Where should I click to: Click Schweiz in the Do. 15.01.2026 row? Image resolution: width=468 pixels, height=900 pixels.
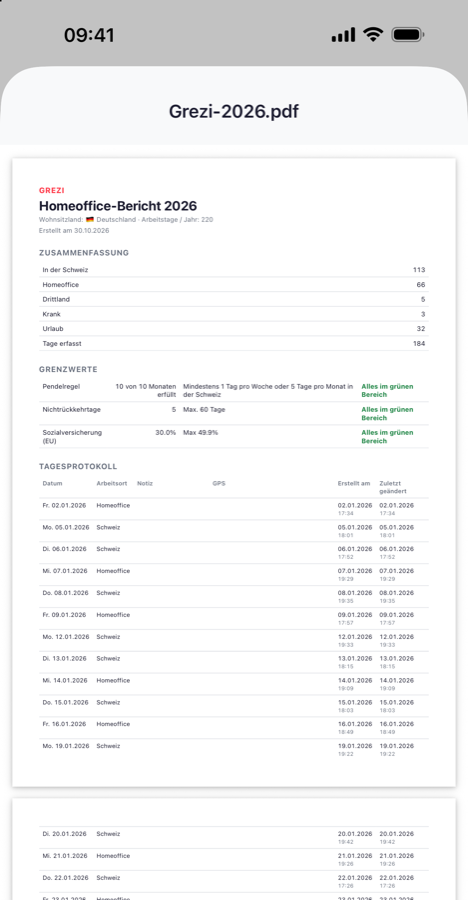pyautogui.click(x=109, y=703)
